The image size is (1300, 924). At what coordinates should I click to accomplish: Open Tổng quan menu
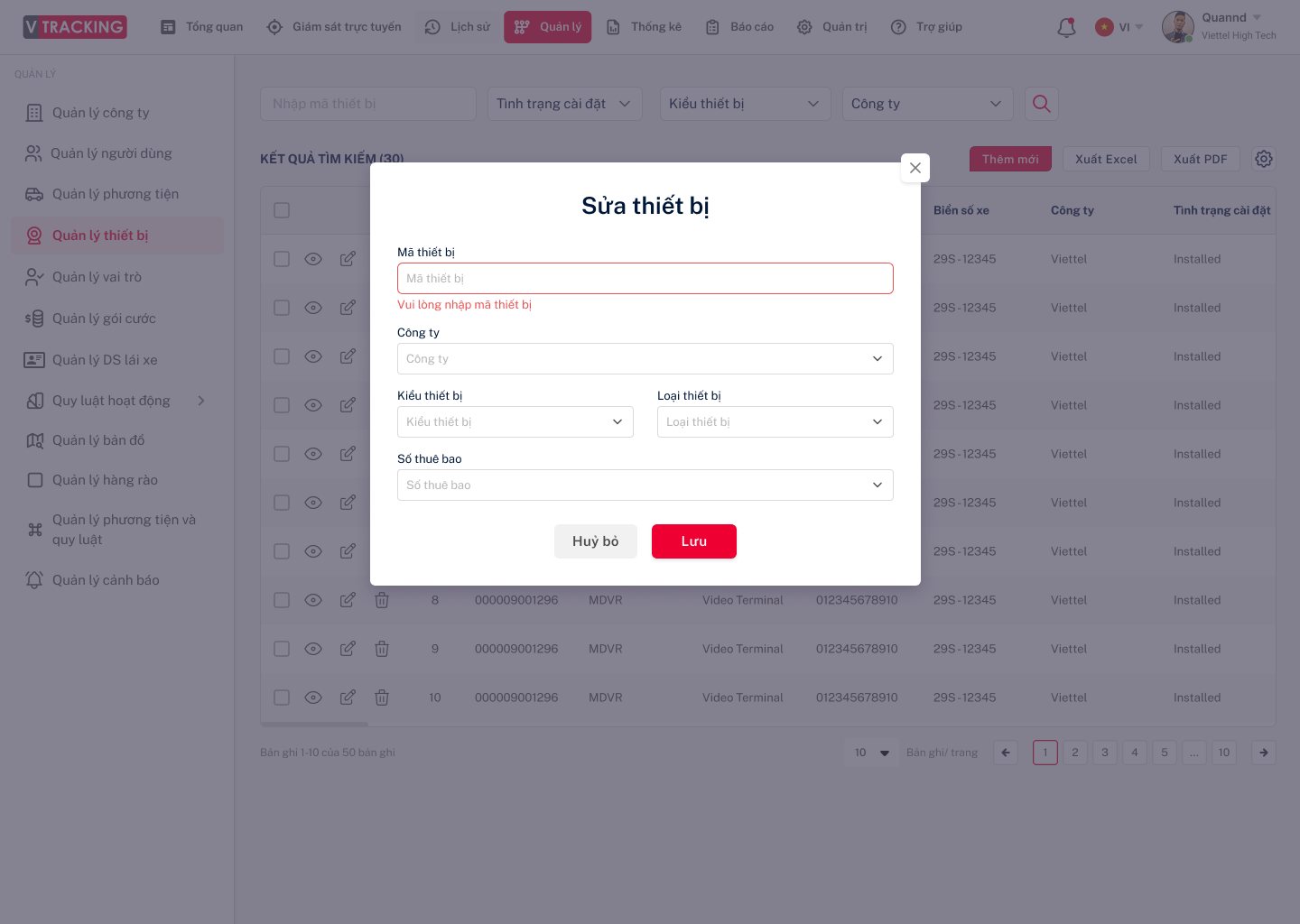pos(202,27)
